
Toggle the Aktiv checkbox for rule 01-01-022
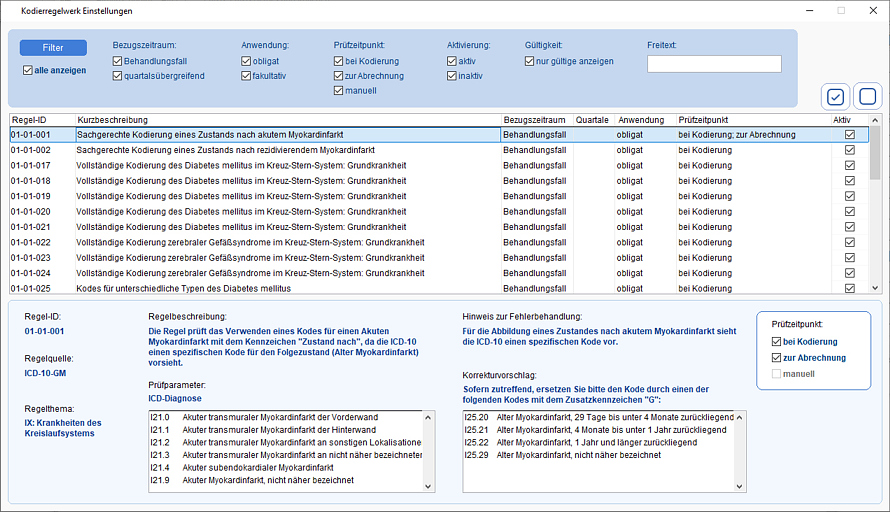(x=850, y=242)
